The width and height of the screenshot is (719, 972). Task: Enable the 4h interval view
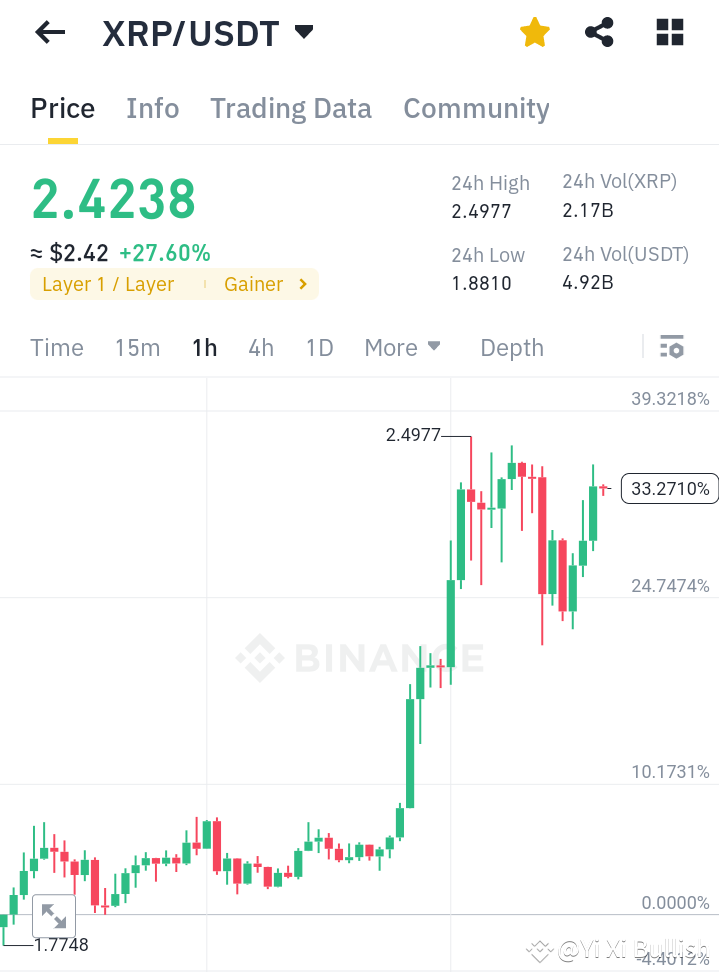pyautogui.click(x=261, y=347)
